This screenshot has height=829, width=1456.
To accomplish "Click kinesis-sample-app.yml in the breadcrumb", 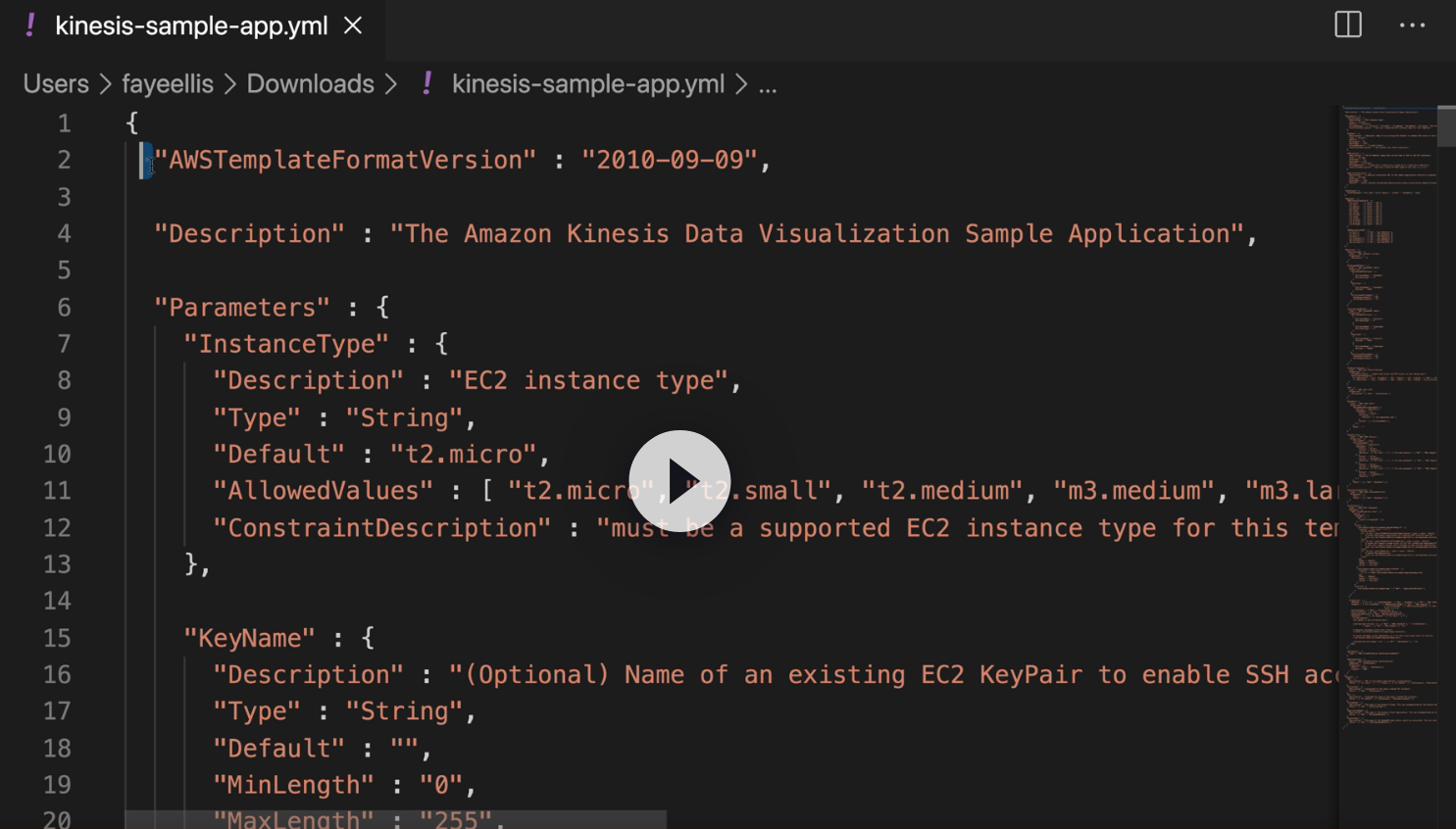I will [588, 84].
